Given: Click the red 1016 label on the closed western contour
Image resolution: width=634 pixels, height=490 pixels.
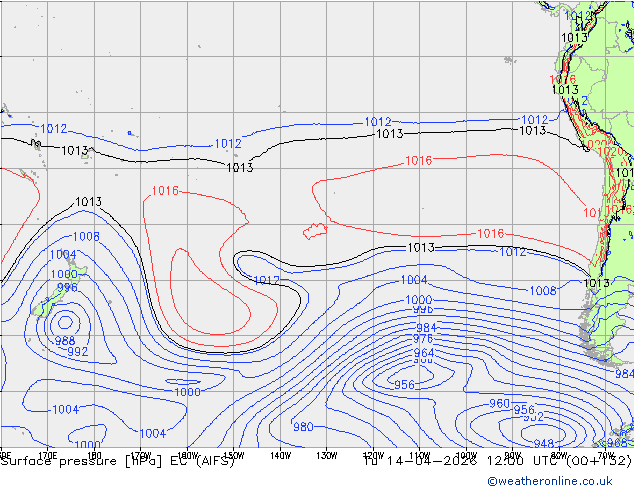Looking at the screenshot, I should click(165, 190).
